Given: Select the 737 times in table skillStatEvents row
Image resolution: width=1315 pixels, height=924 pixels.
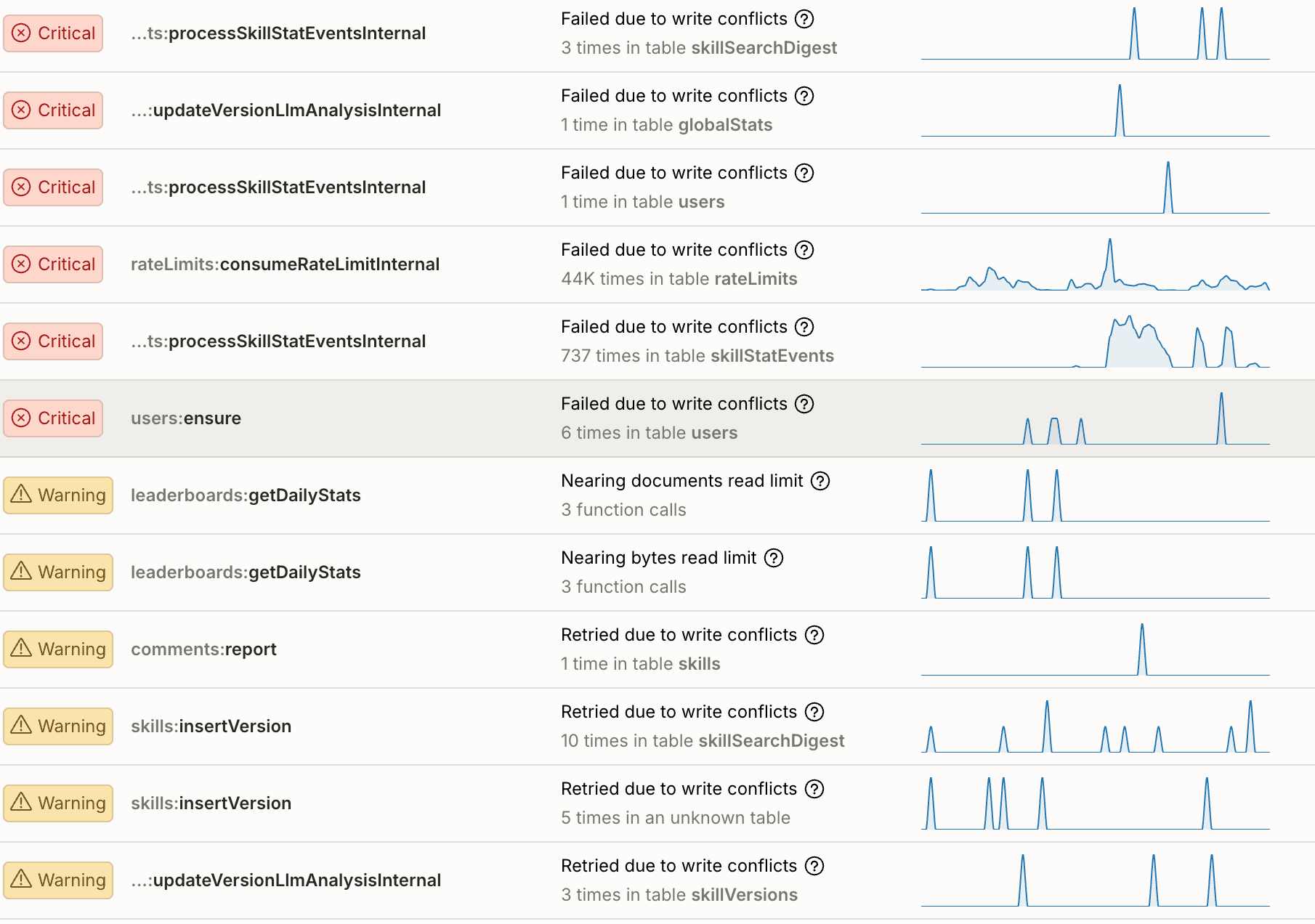Looking at the screenshot, I should point(697,356).
